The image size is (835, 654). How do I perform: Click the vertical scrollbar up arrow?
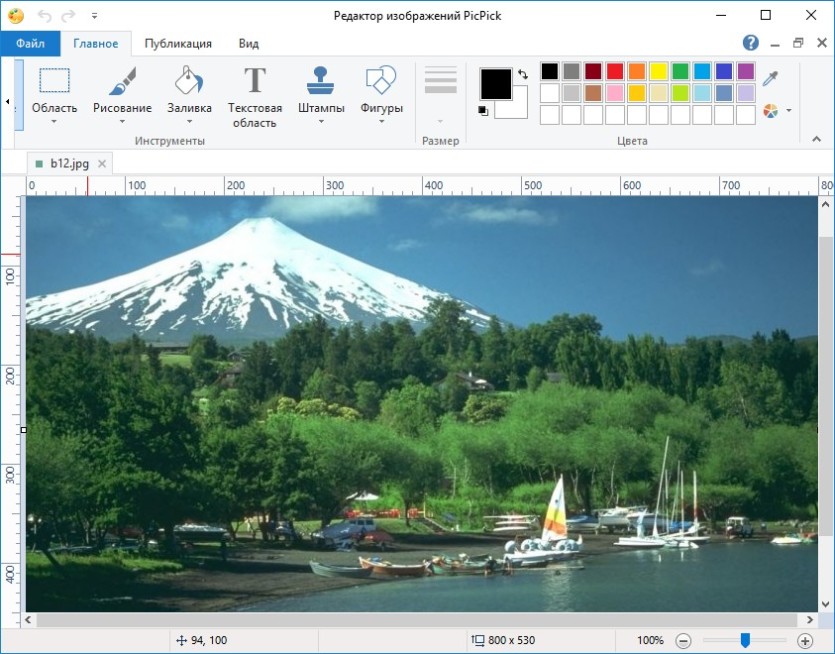coord(825,205)
